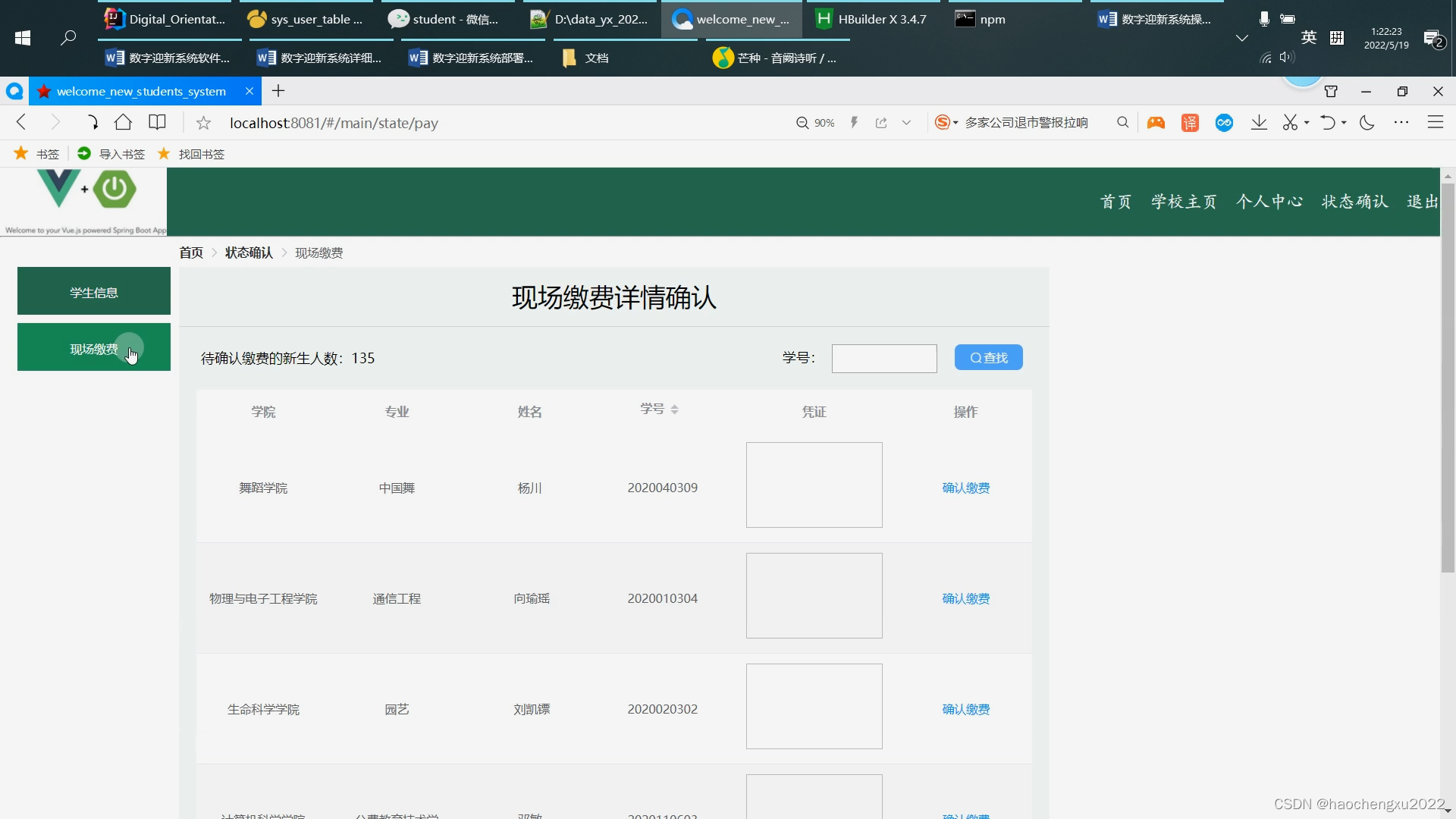The height and width of the screenshot is (819, 1456).
Task: Click the 学号 search input field
Action: point(884,358)
